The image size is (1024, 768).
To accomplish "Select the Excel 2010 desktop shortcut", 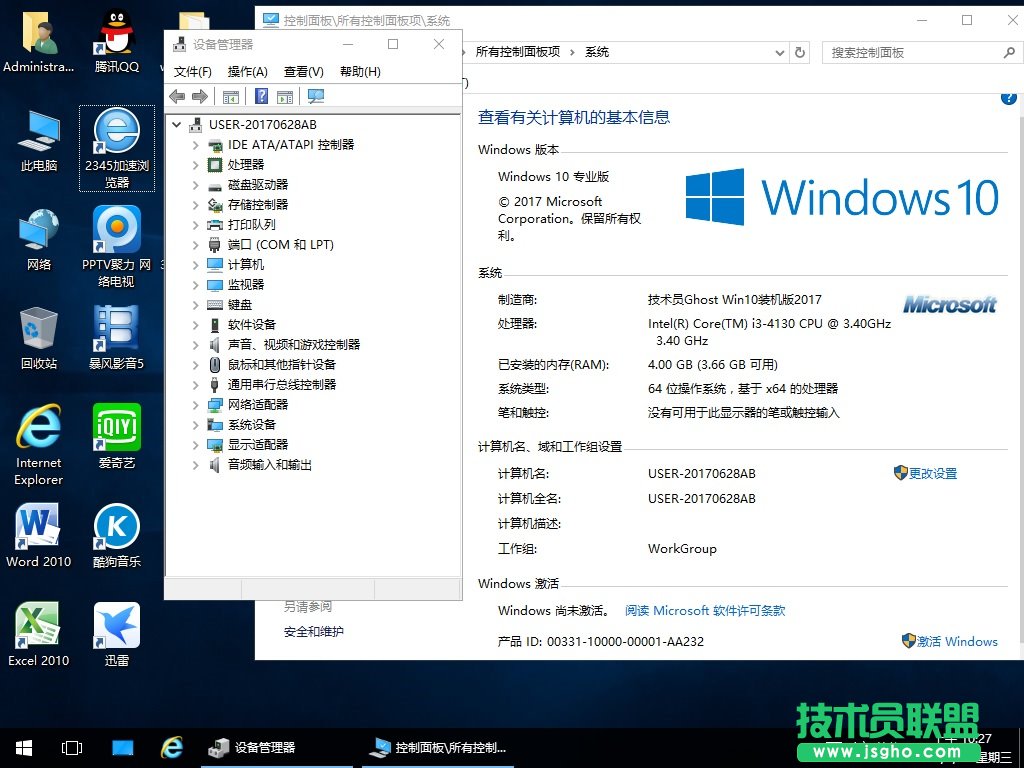I will coord(39,635).
